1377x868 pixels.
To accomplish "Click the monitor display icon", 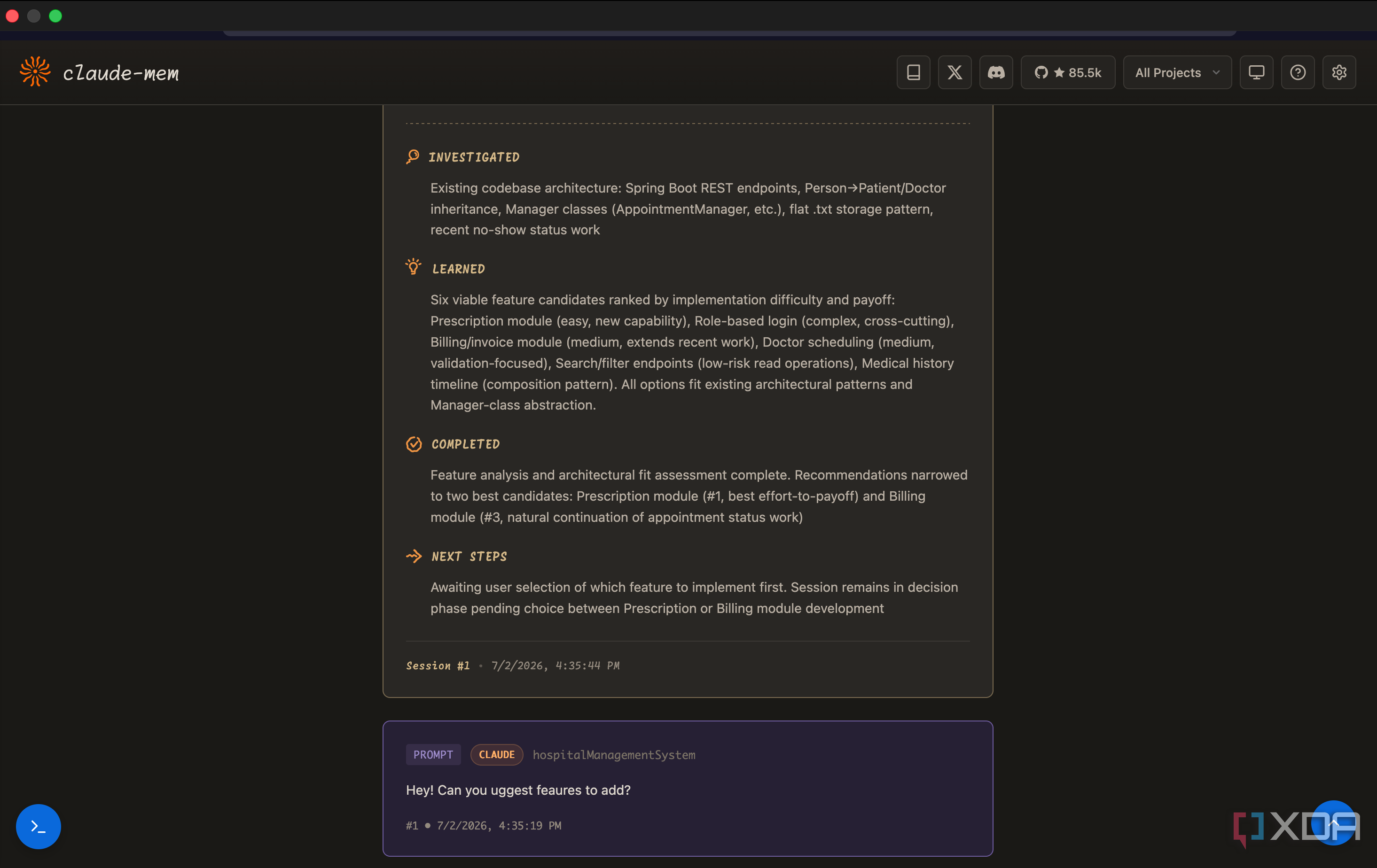I will [x=1256, y=73].
